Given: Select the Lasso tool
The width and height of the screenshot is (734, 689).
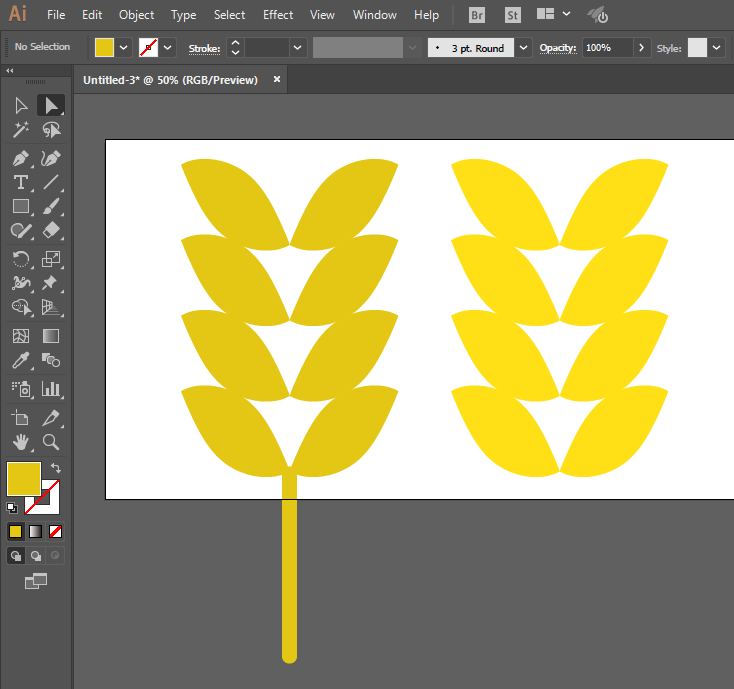Looking at the screenshot, I should click(51, 130).
